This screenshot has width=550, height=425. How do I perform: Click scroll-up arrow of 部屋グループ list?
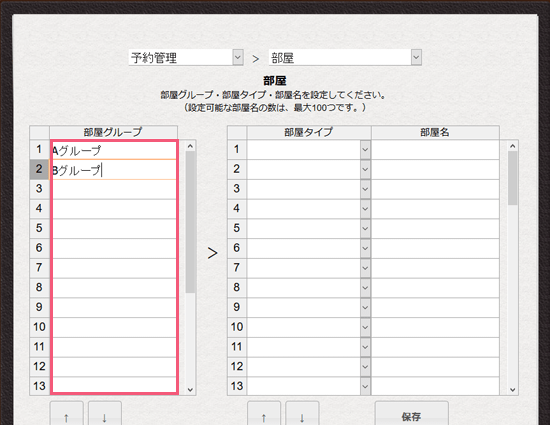pos(190,146)
